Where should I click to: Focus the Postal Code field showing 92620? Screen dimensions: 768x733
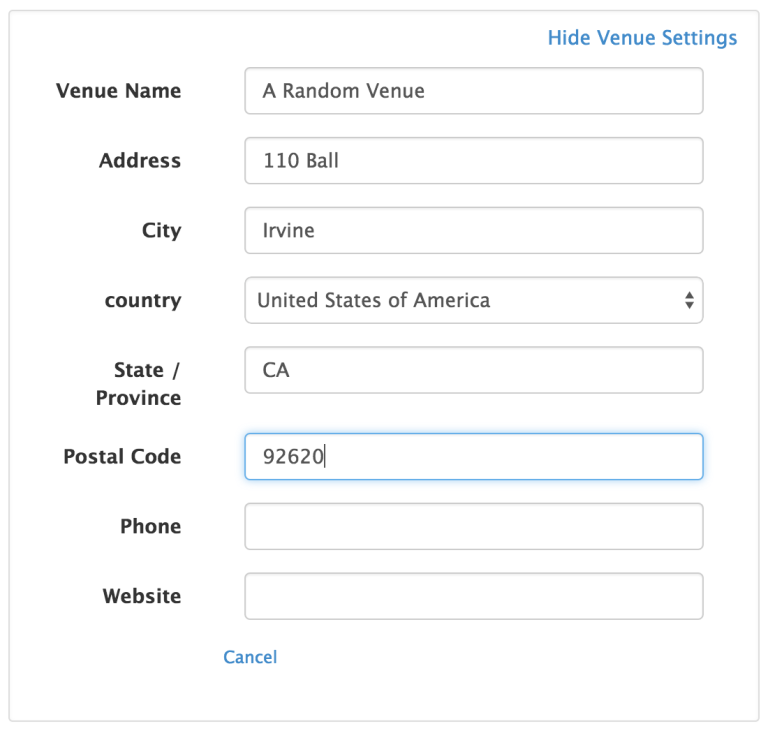coord(473,457)
